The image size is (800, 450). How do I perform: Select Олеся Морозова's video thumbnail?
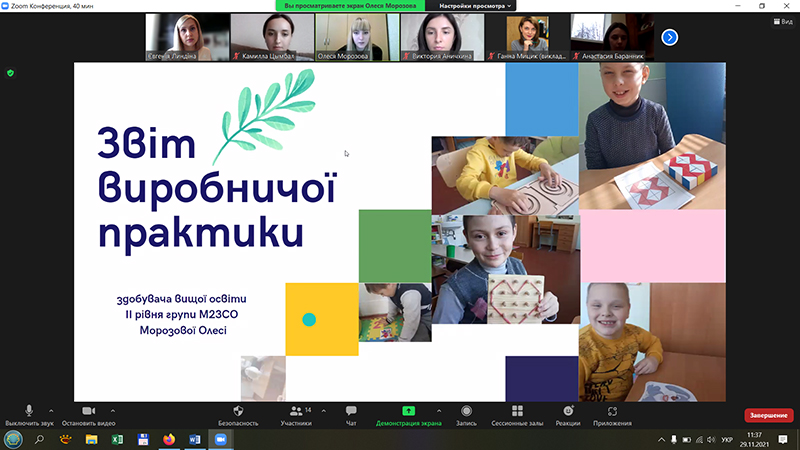pos(357,38)
